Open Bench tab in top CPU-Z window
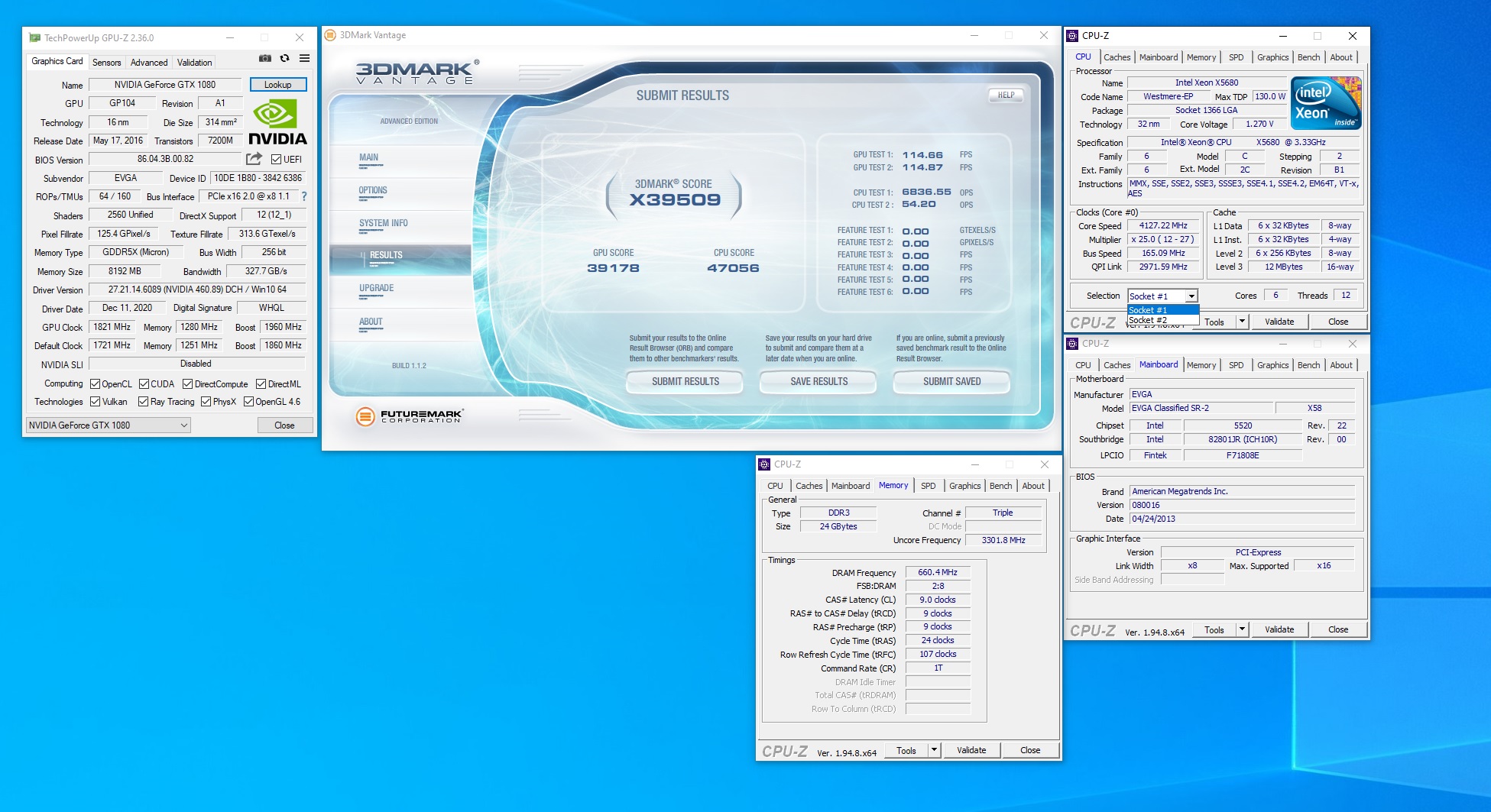The width and height of the screenshot is (1491, 812). tap(1308, 57)
